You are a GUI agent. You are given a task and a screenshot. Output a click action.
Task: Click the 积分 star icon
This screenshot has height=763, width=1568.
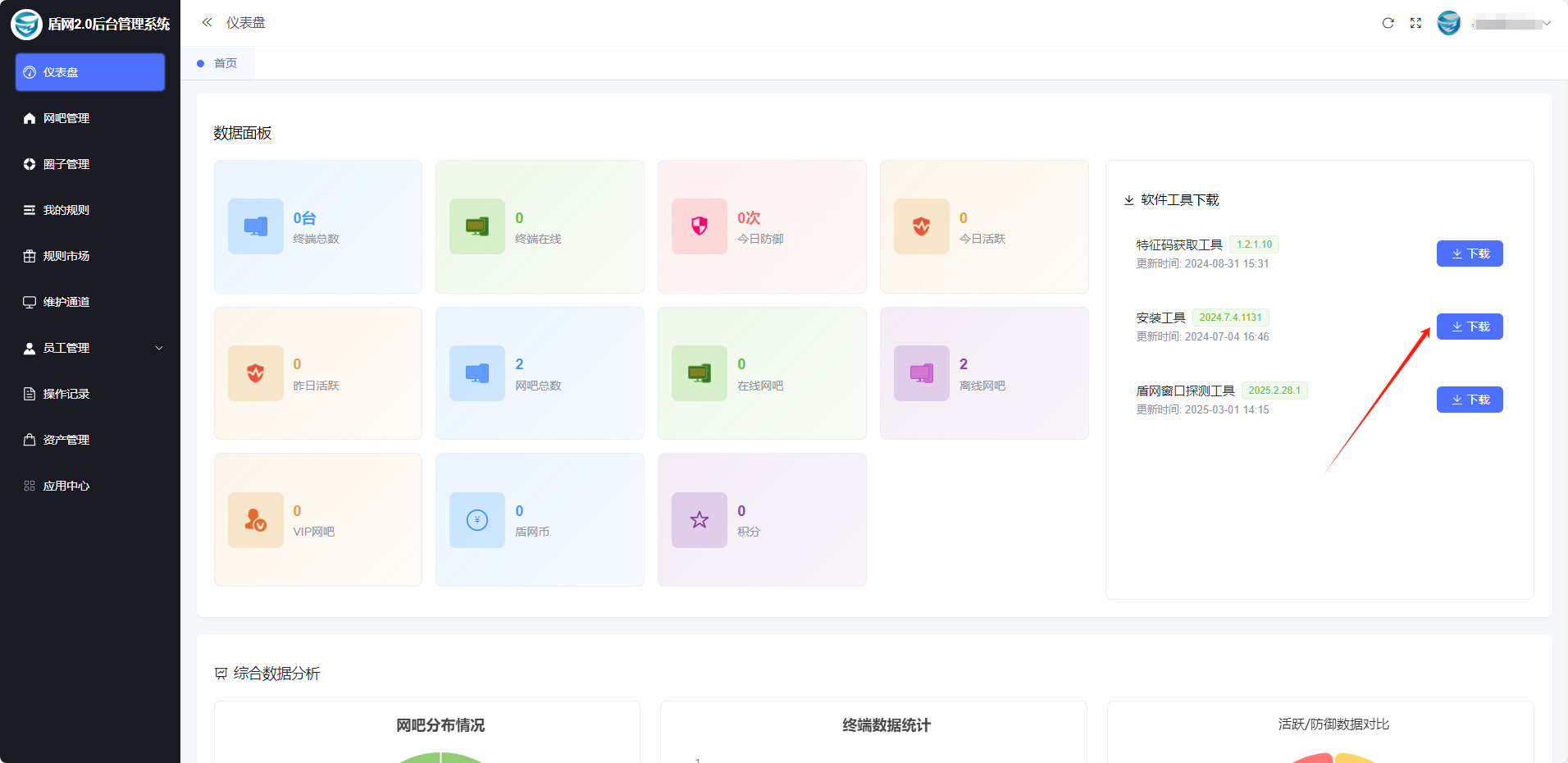tap(700, 520)
